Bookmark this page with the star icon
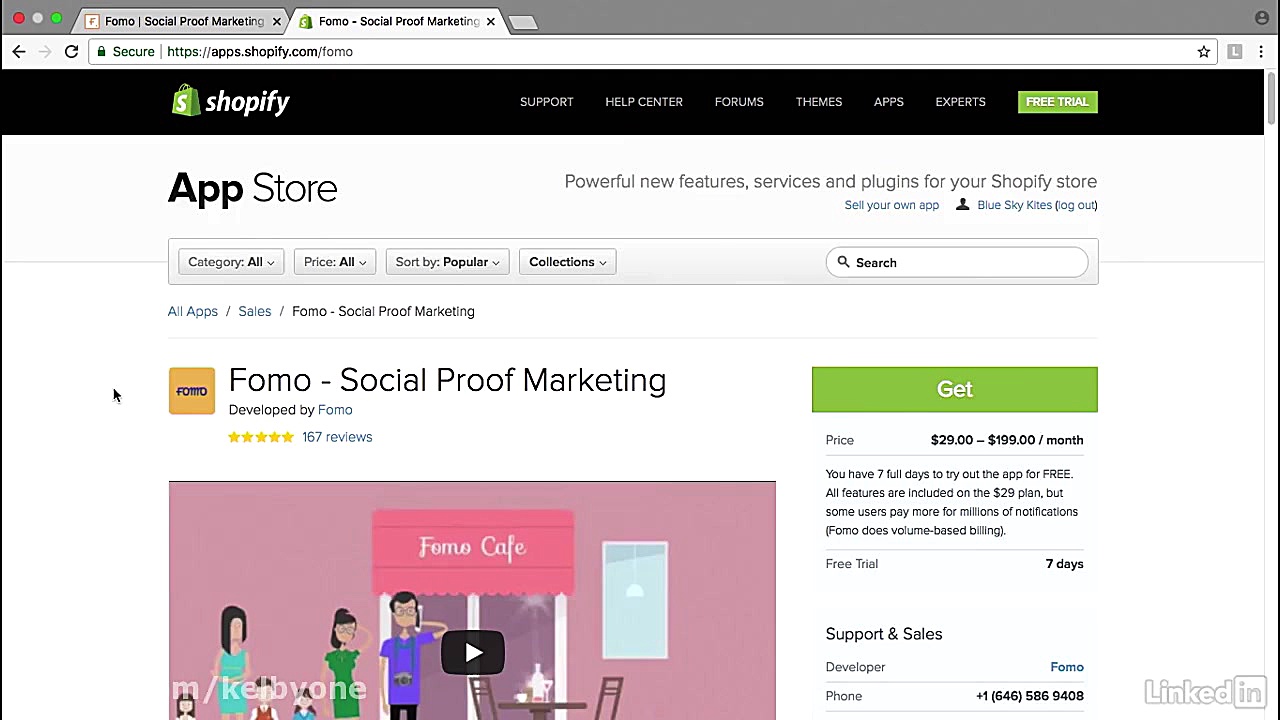Image resolution: width=1280 pixels, height=720 pixels. click(1204, 52)
